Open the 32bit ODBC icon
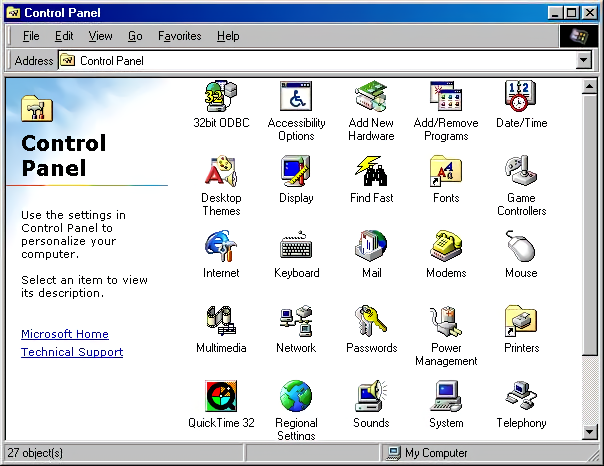 pos(221,98)
